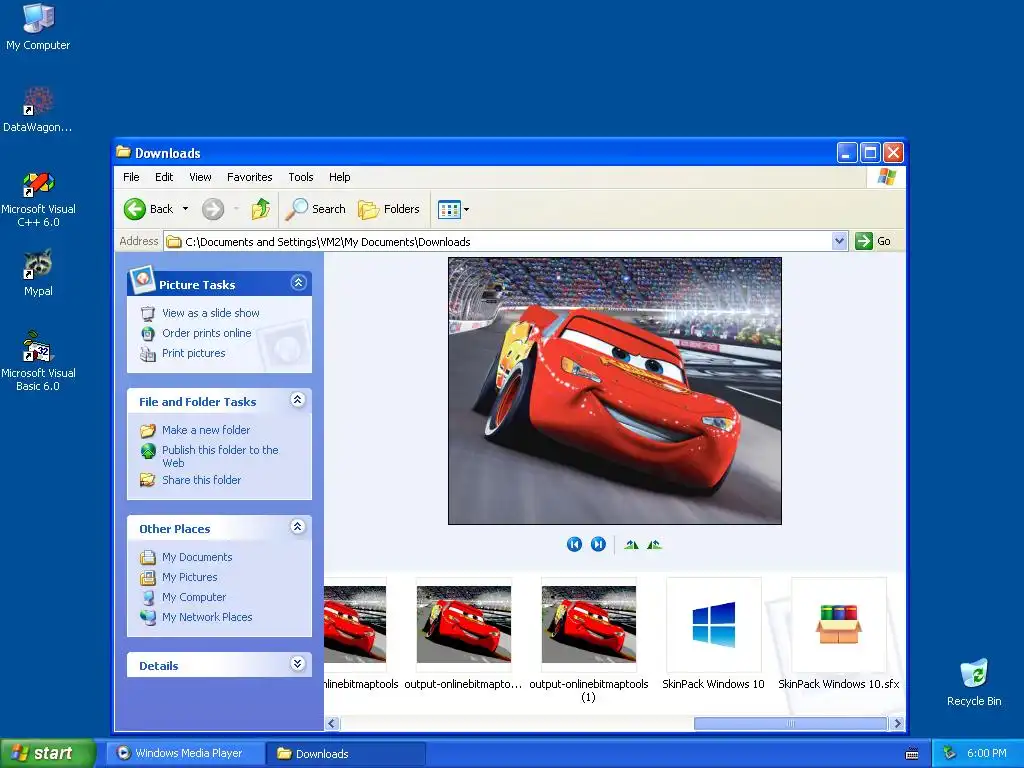Click the Go button
Image resolution: width=1024 pixels, height=768 pixels.
click(873, 241)
